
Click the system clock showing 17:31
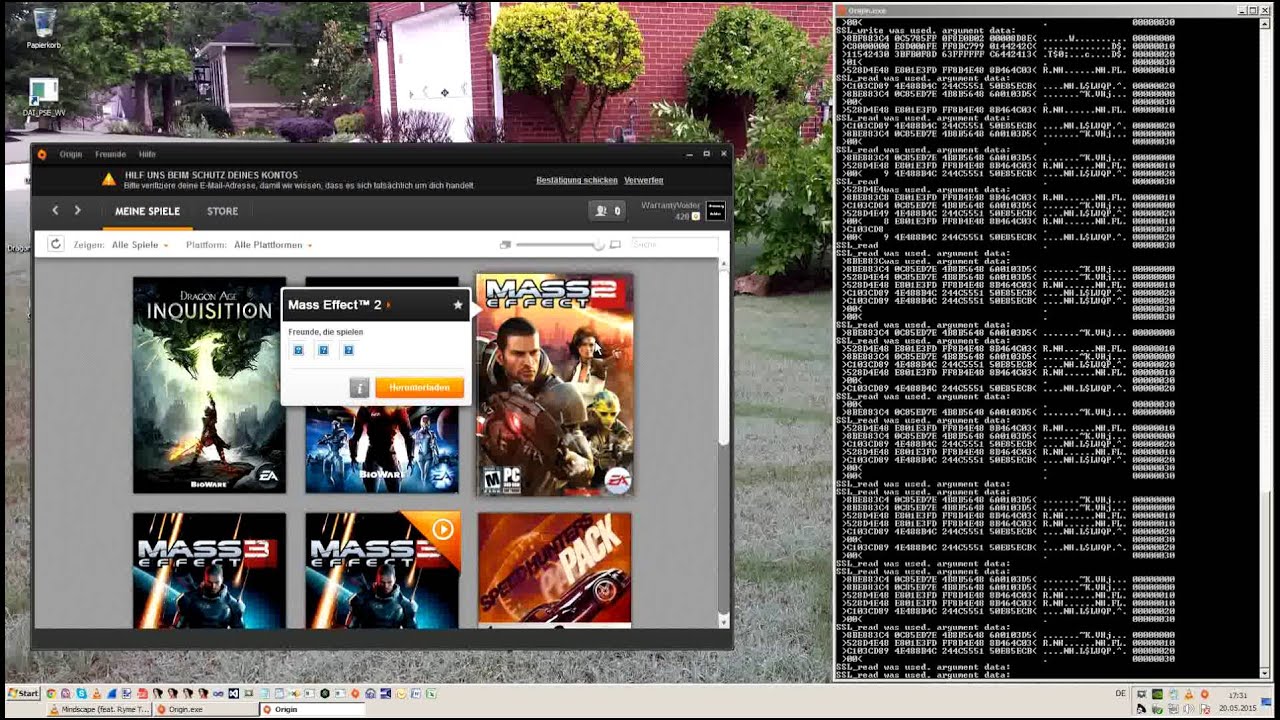[1237, 694]
